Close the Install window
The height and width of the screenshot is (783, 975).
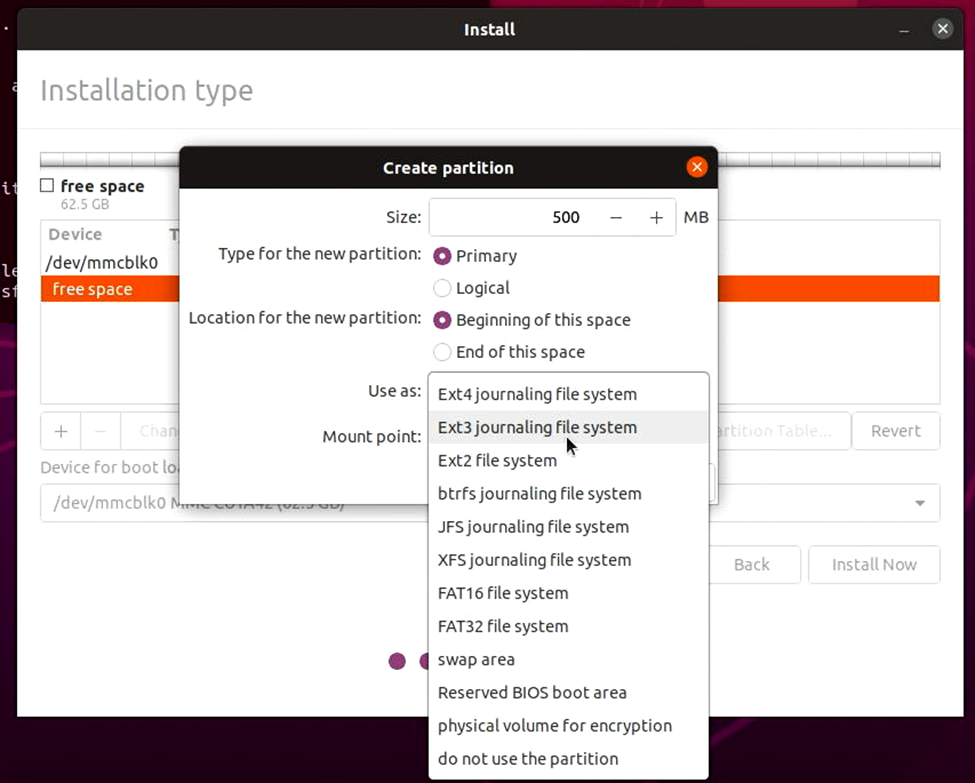943,29
